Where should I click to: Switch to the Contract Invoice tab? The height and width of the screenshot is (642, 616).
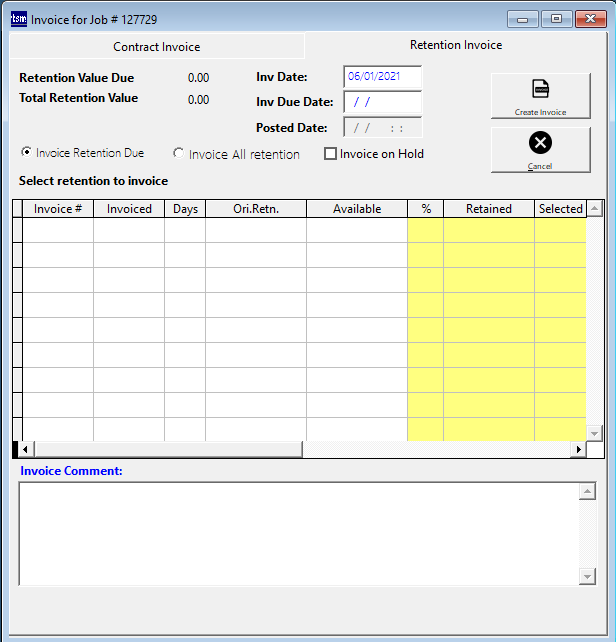156,47
